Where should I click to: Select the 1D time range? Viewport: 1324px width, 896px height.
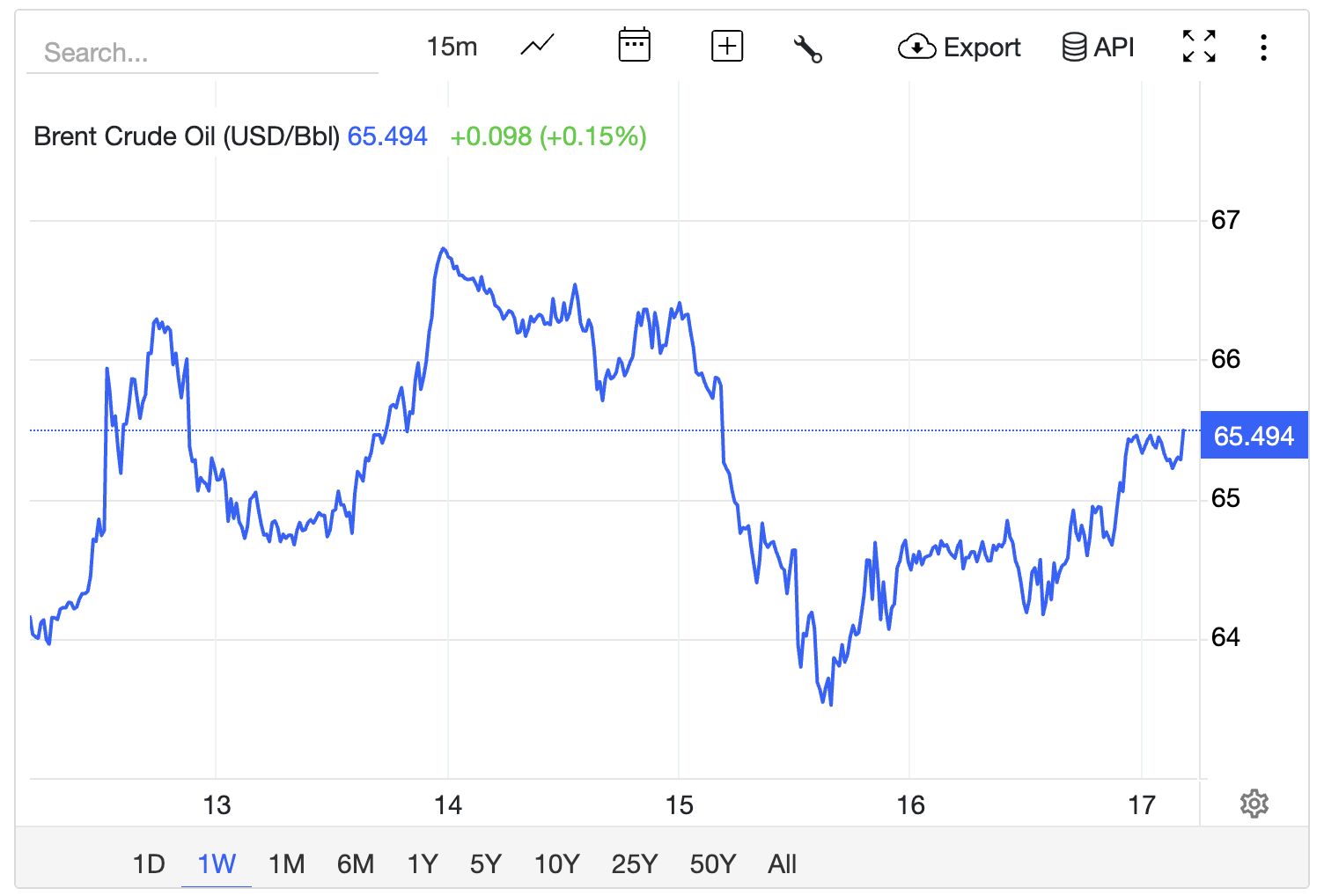pyautogui.click(x=149, y=863)
